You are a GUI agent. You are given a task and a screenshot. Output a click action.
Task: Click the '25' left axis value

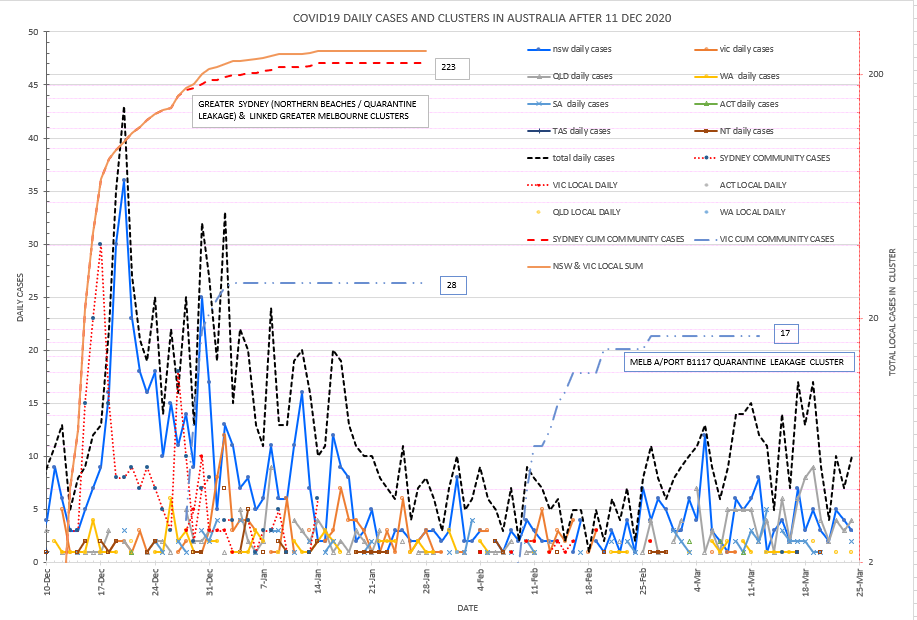click(x=34, y=297)
